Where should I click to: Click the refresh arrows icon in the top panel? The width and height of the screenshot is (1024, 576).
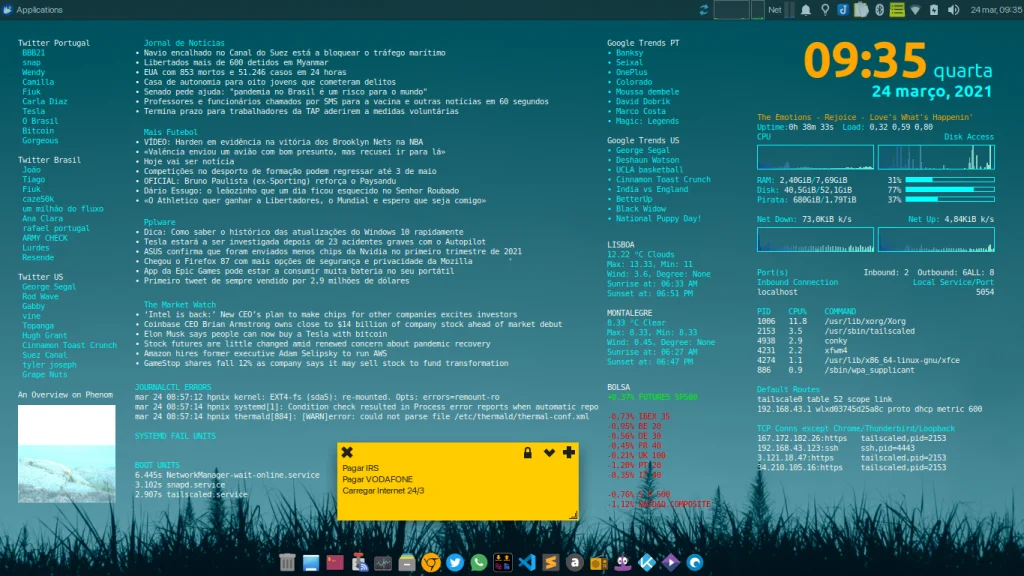(x=703, y=10)
